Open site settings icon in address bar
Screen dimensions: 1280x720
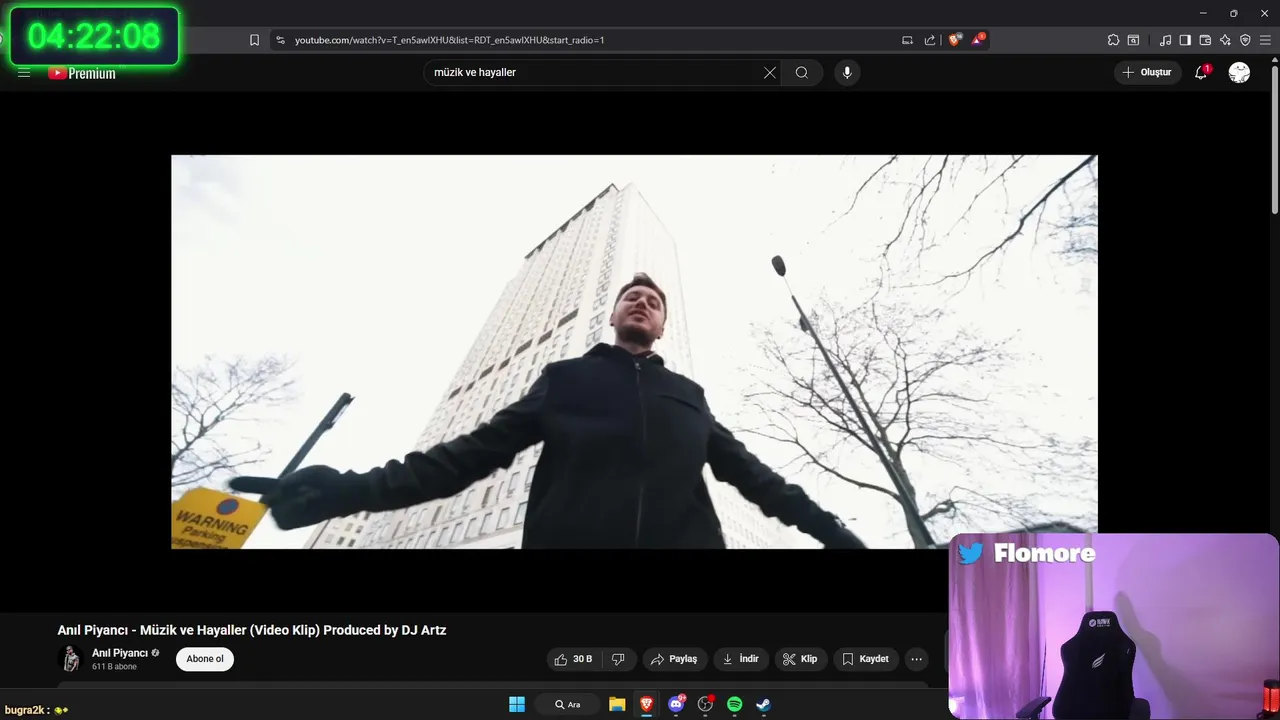[x=280, y=40]
